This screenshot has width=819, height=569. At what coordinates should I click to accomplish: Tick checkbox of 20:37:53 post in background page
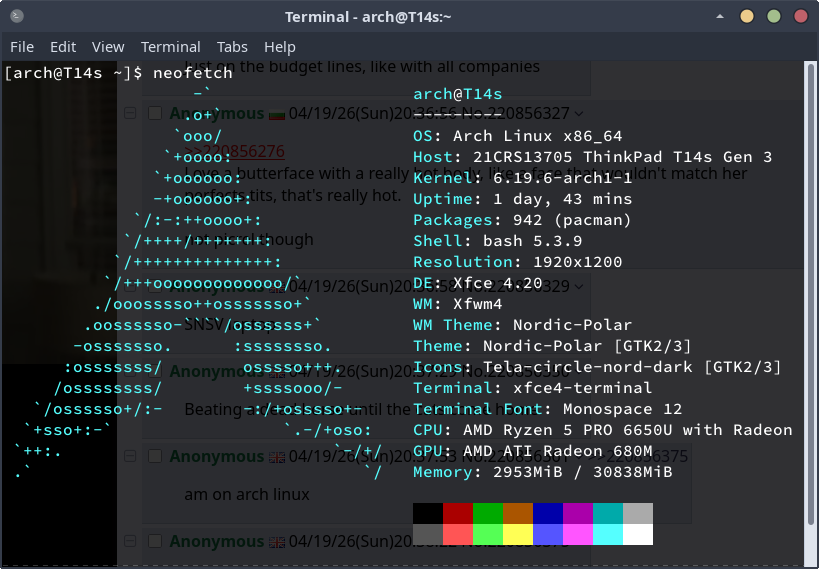[x=155, y=456]
